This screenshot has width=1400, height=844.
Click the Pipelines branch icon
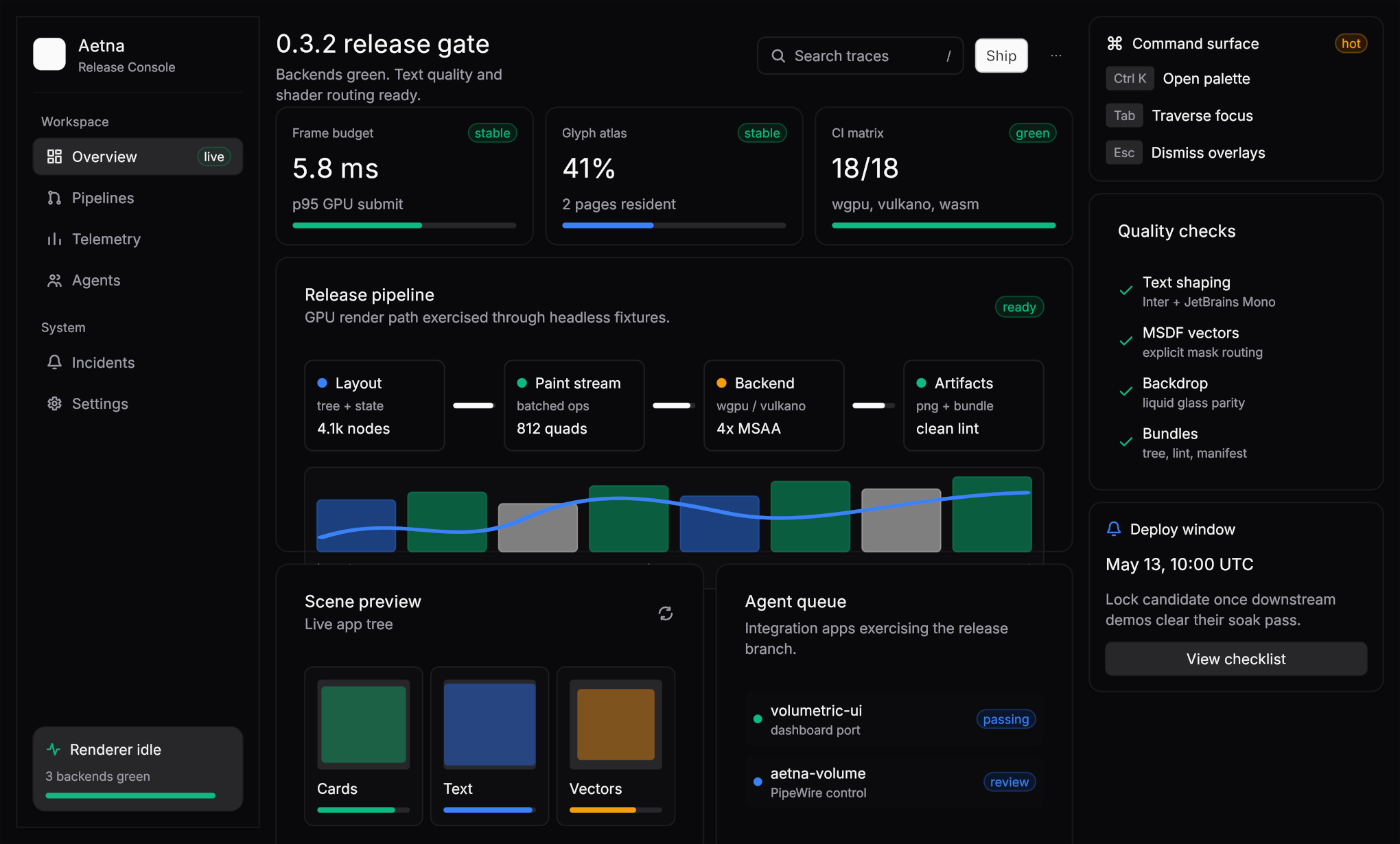pos(54,198)
